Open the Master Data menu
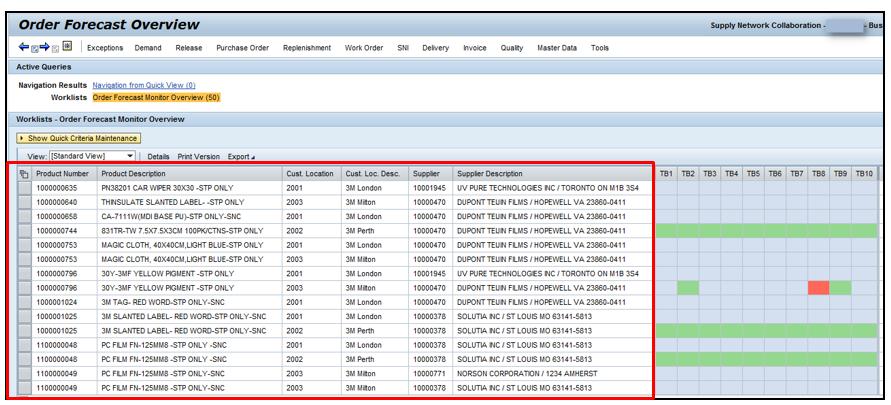Viewport: 891px width, 405px height. 557,48
